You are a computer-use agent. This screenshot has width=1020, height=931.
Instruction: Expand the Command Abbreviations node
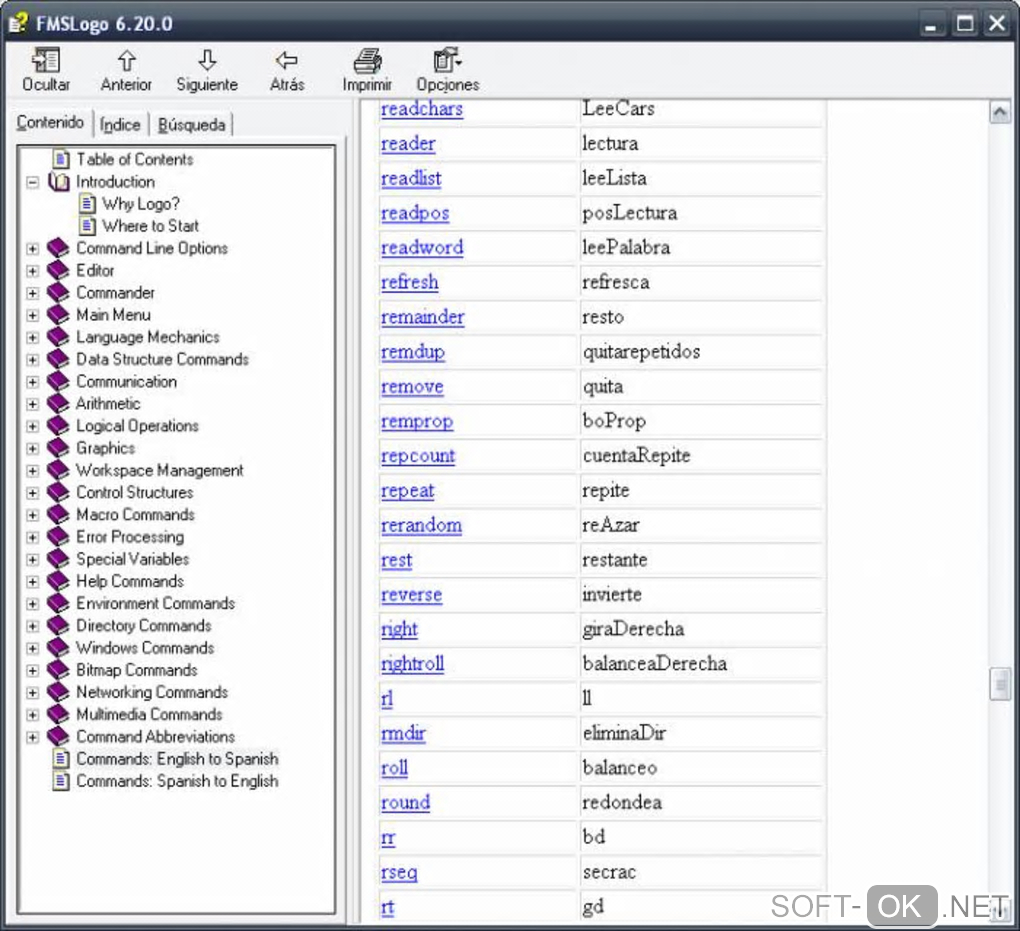[33, 737]
